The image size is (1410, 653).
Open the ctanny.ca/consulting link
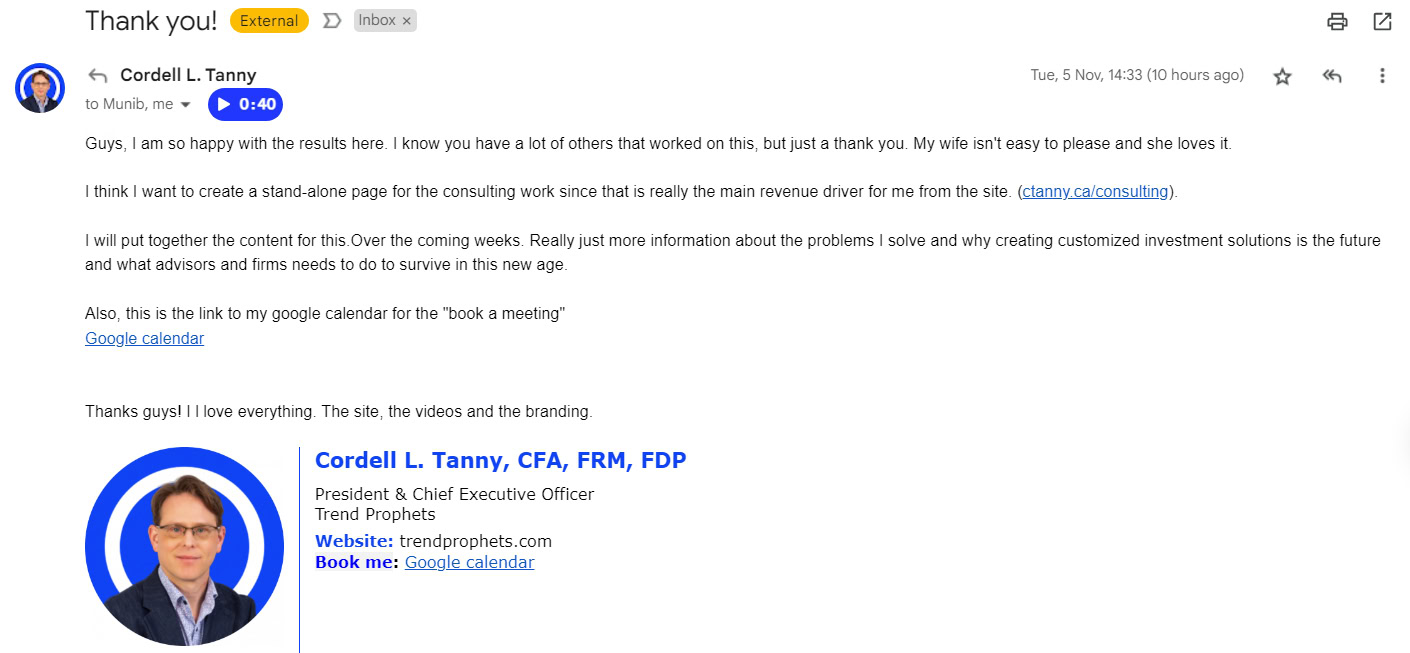point(1095,192)
